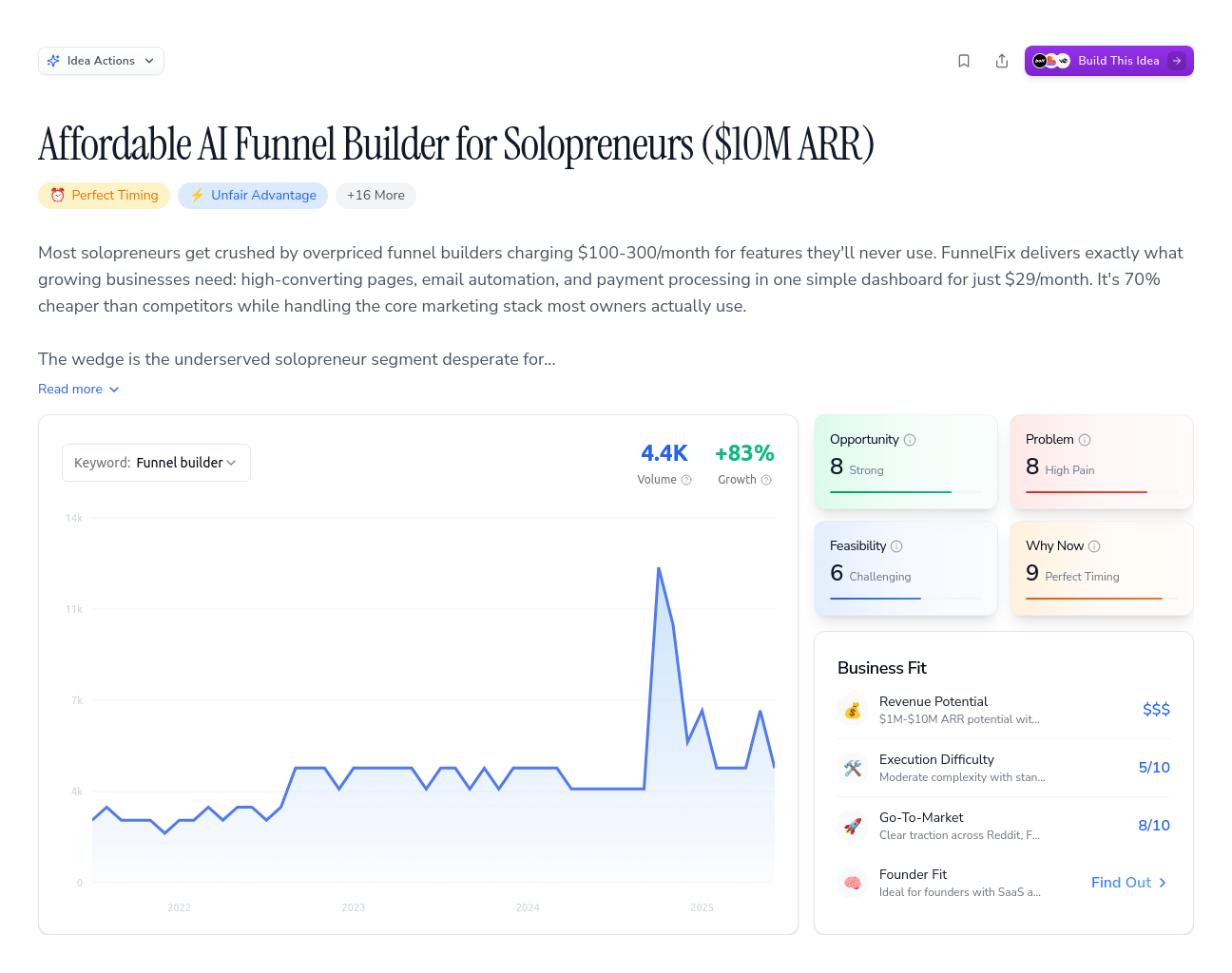The width and height of the screenshot is (1232, 973).
Task: Click the Perfect Timing tag
Action: [104, 195]
